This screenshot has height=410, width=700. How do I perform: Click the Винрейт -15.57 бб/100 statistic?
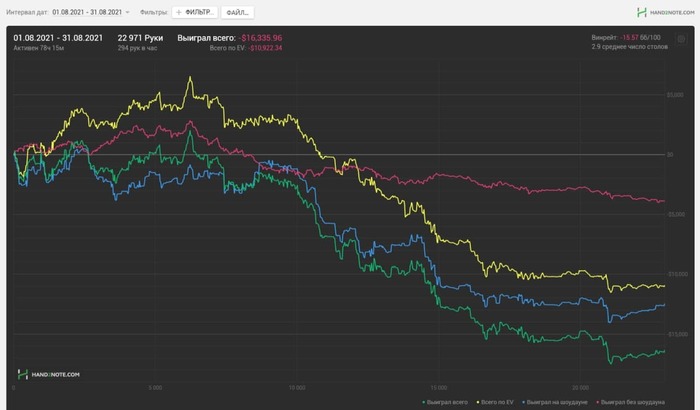(x=626, y=38)
